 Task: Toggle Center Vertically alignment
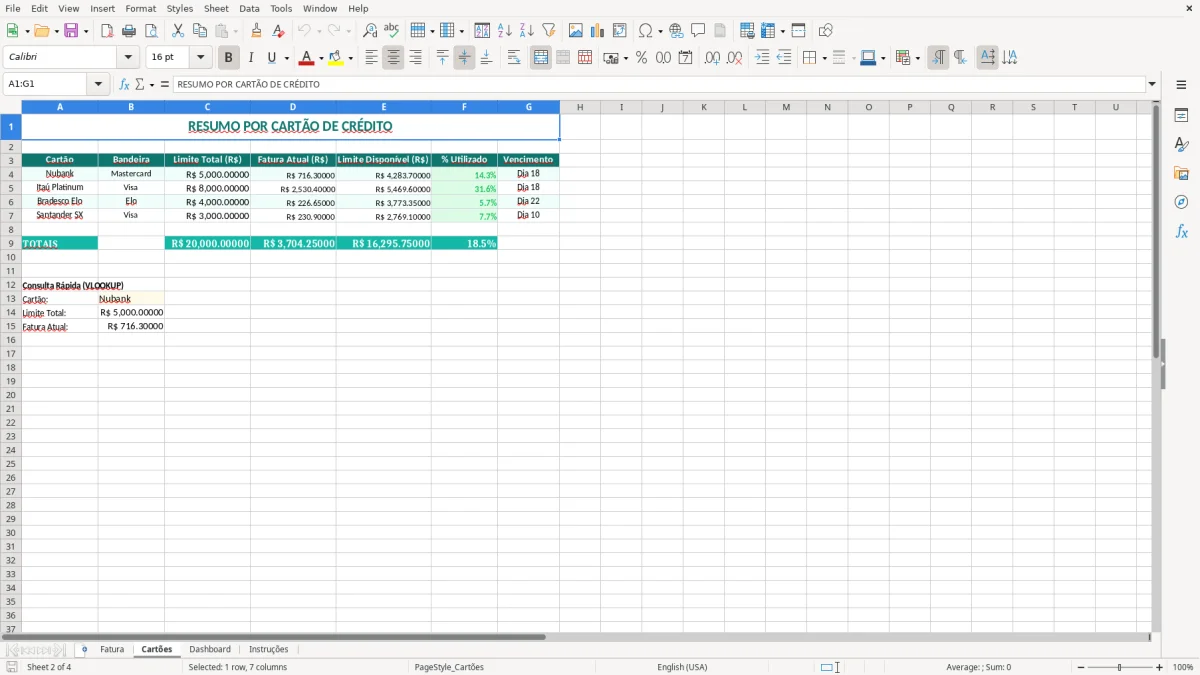click(x=464, y=58)
